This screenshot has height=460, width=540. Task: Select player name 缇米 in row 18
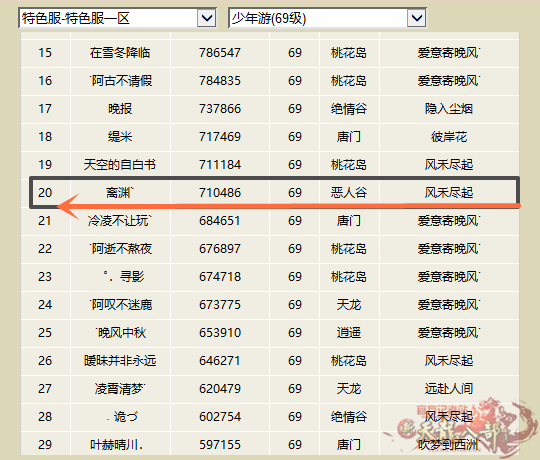click(120, 137)
